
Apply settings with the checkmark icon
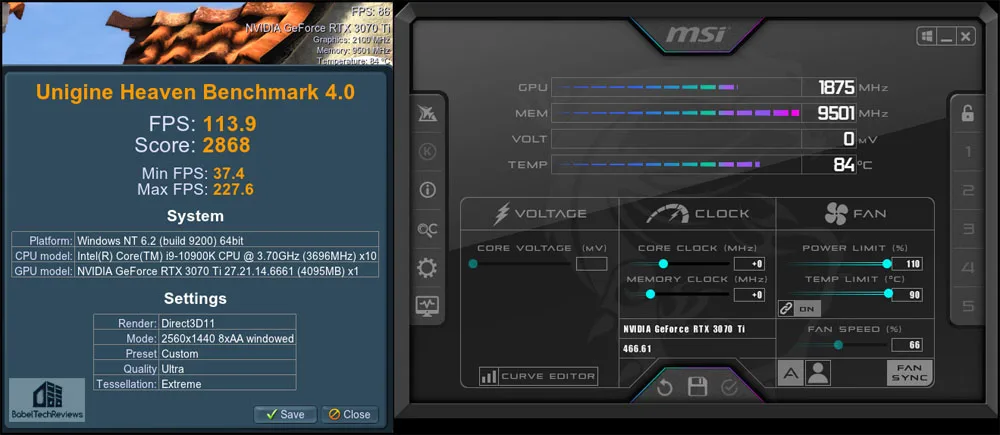[729, 387]
